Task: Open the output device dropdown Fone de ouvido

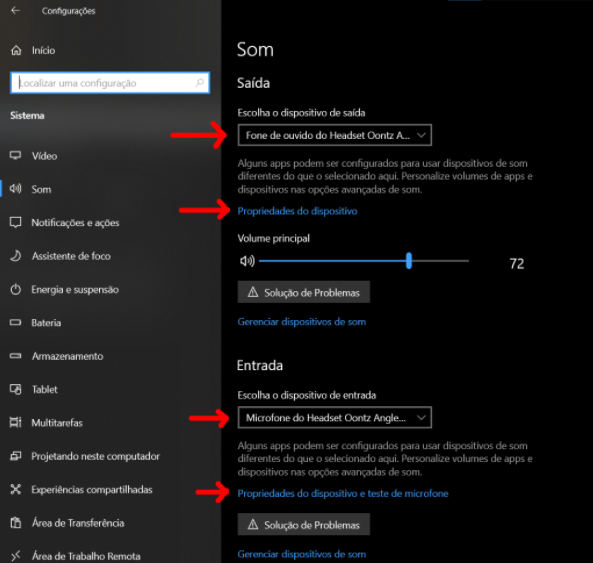Action: tap(334, 135)
